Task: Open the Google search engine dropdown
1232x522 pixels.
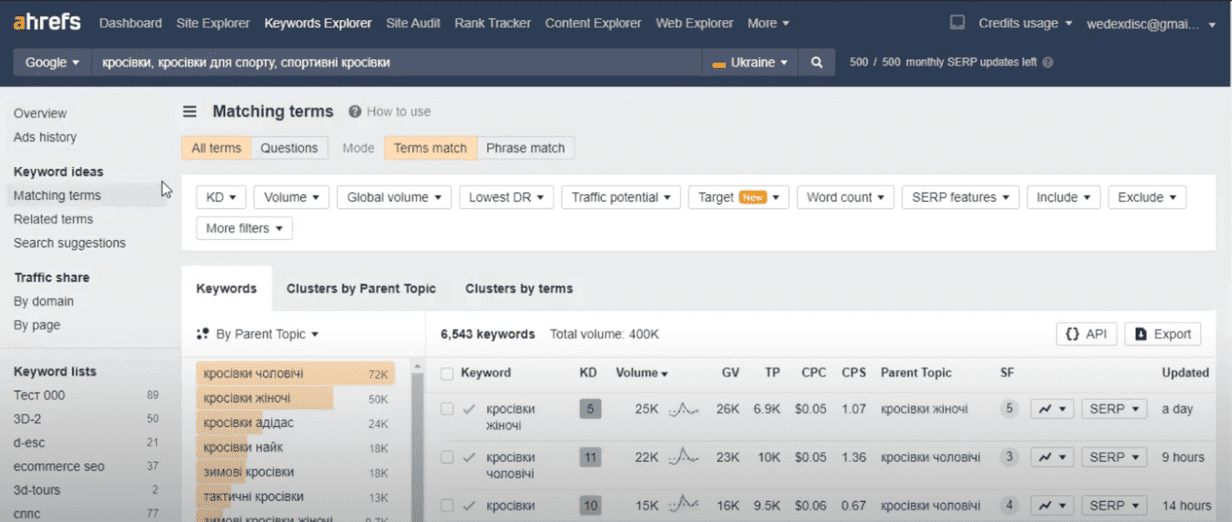Action: click(52, 62)
